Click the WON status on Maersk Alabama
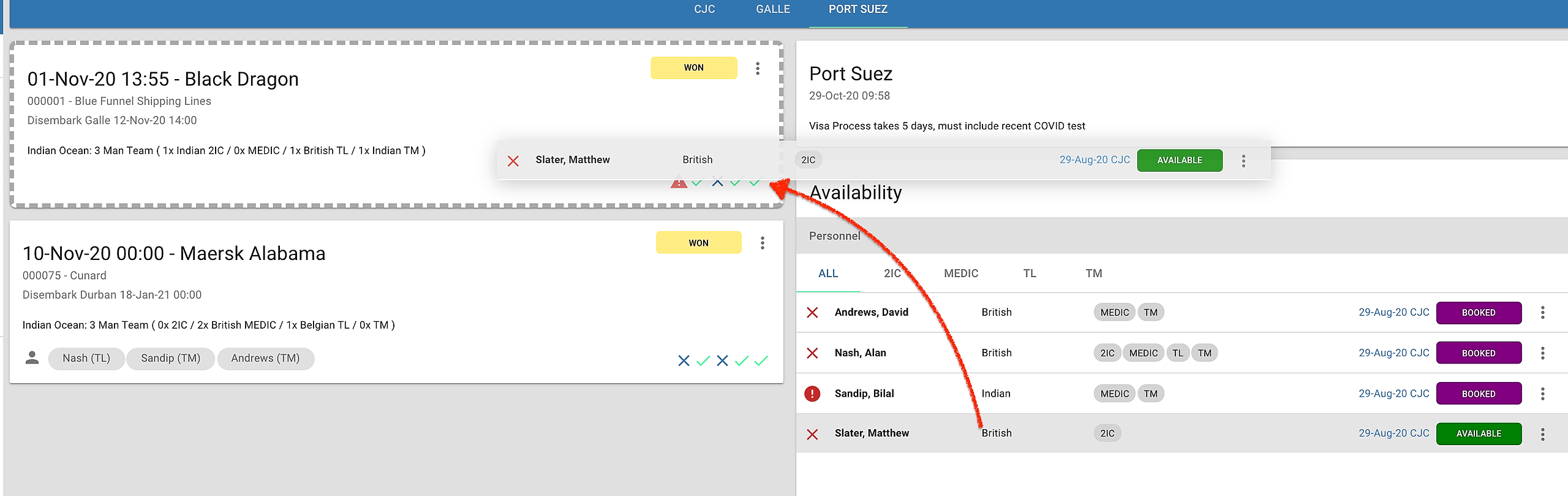The image size is (1568, 496). click(x=699, y=243)
